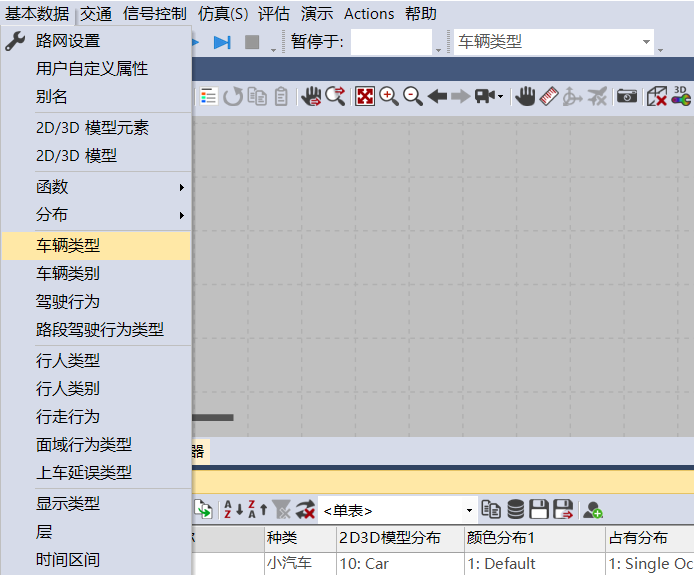Screen dimensions: 694x575
Task: Open the 车辆类型 combo box in top toolbar
Action: (554, 42)
